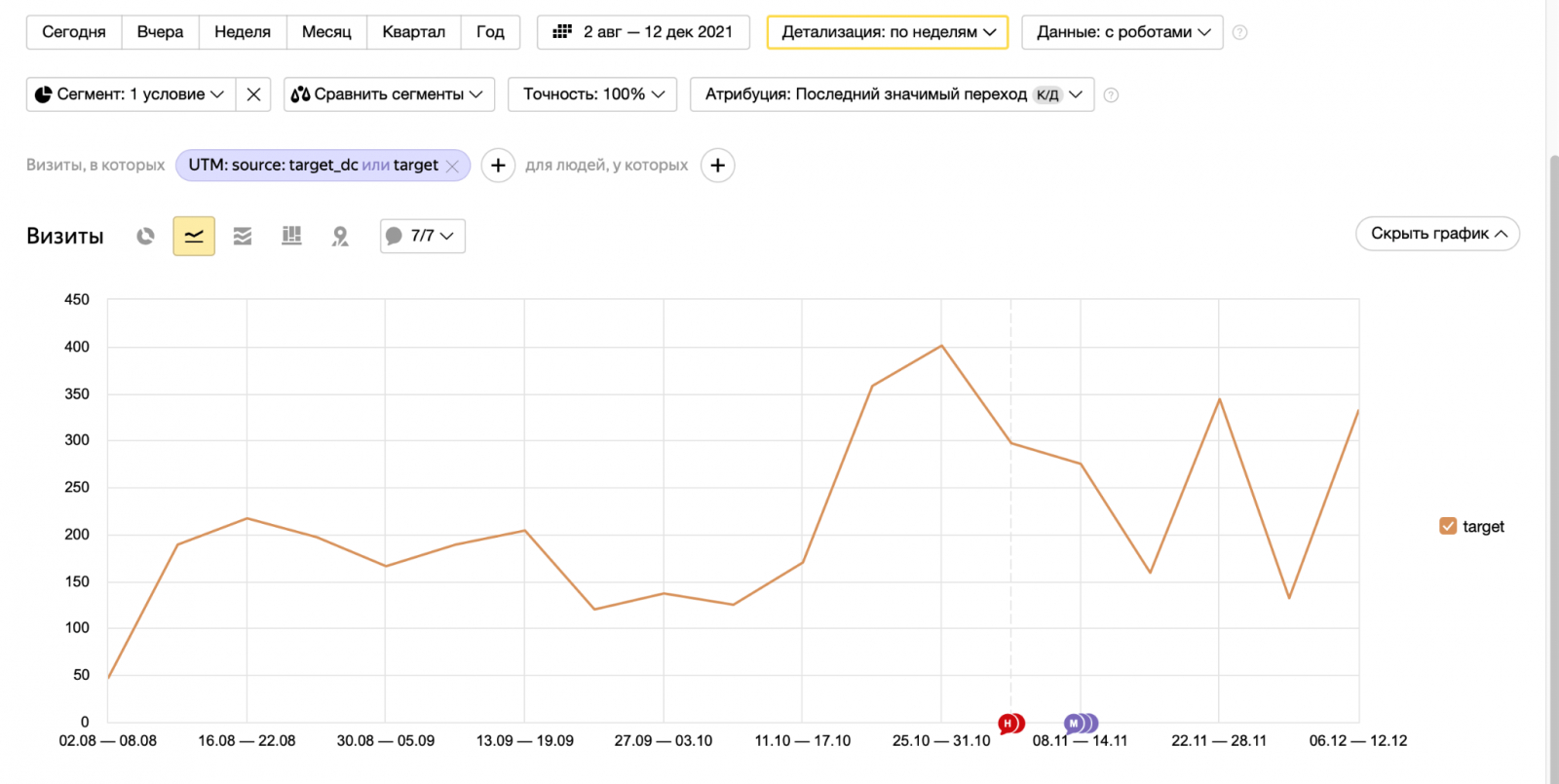Expand the Точность: 100% dropdown
The image size is (1559, 784).
[592, 94]
